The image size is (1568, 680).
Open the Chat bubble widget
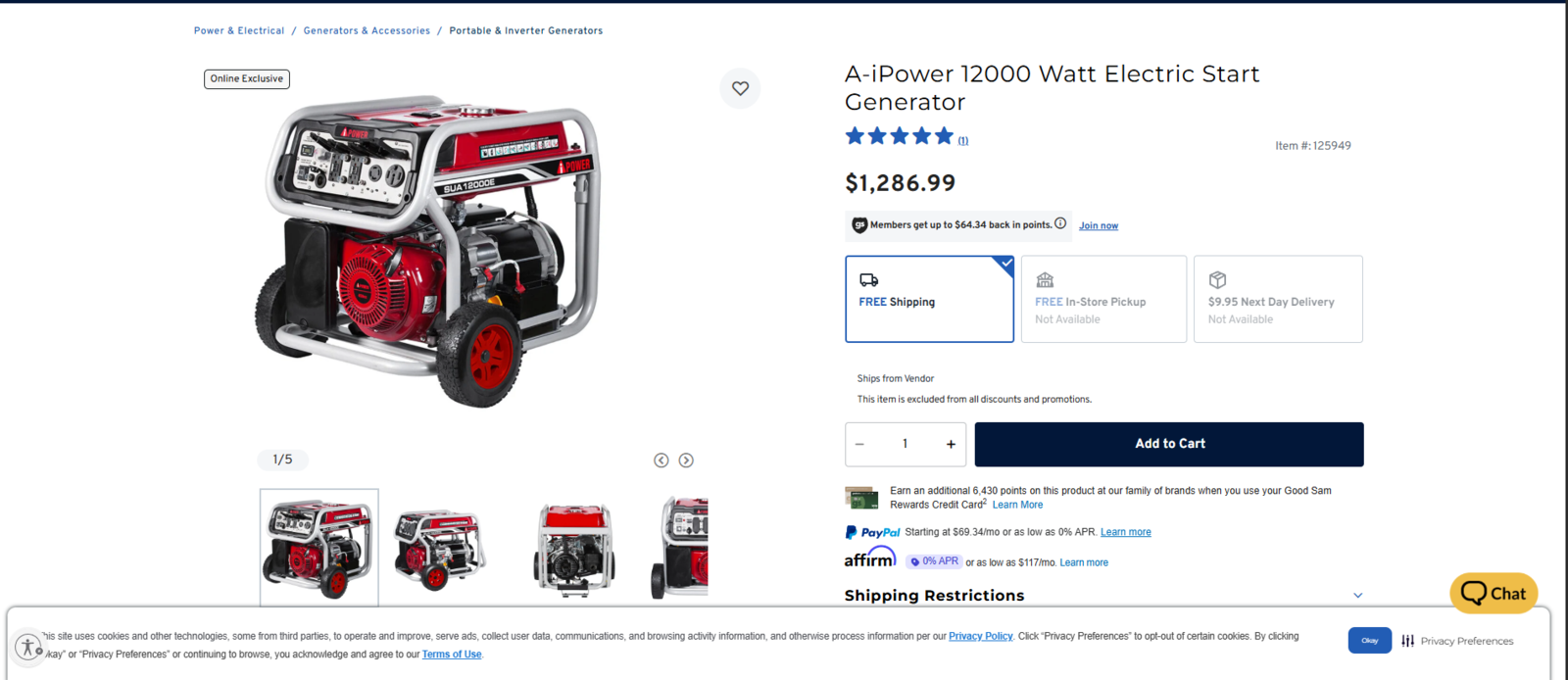[x=1494, y=593]
